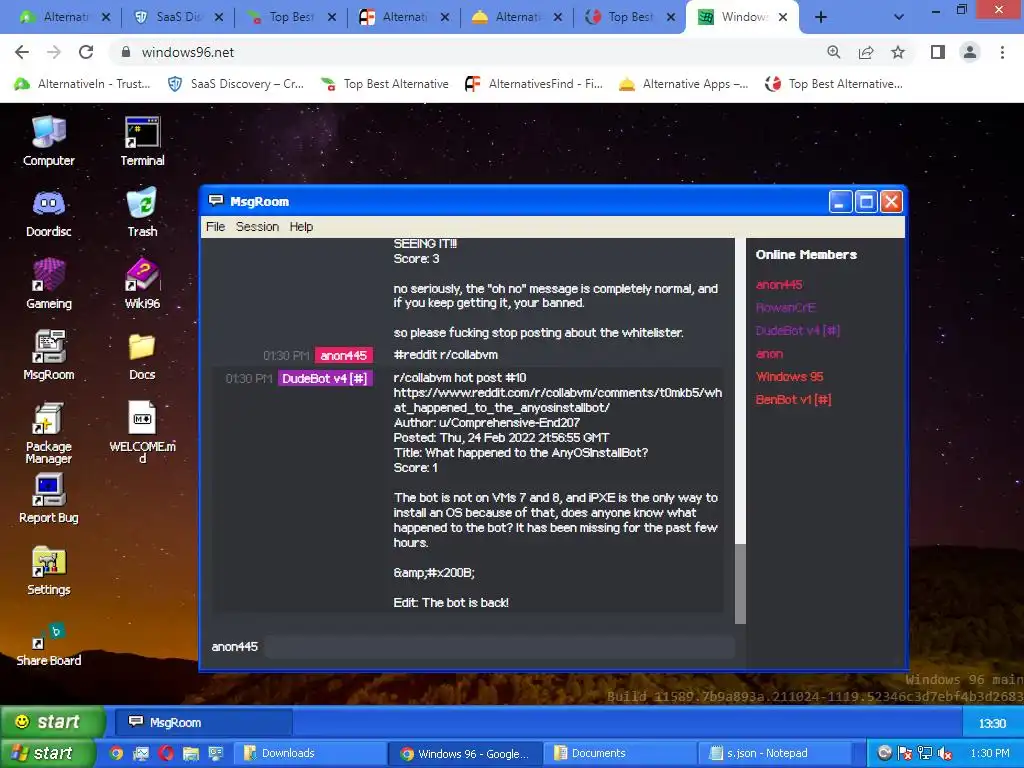Image resolution: width=1024 pixels, height=768 pixels.
Task: Open the Settings desktop icon
Action: point(48,571)
